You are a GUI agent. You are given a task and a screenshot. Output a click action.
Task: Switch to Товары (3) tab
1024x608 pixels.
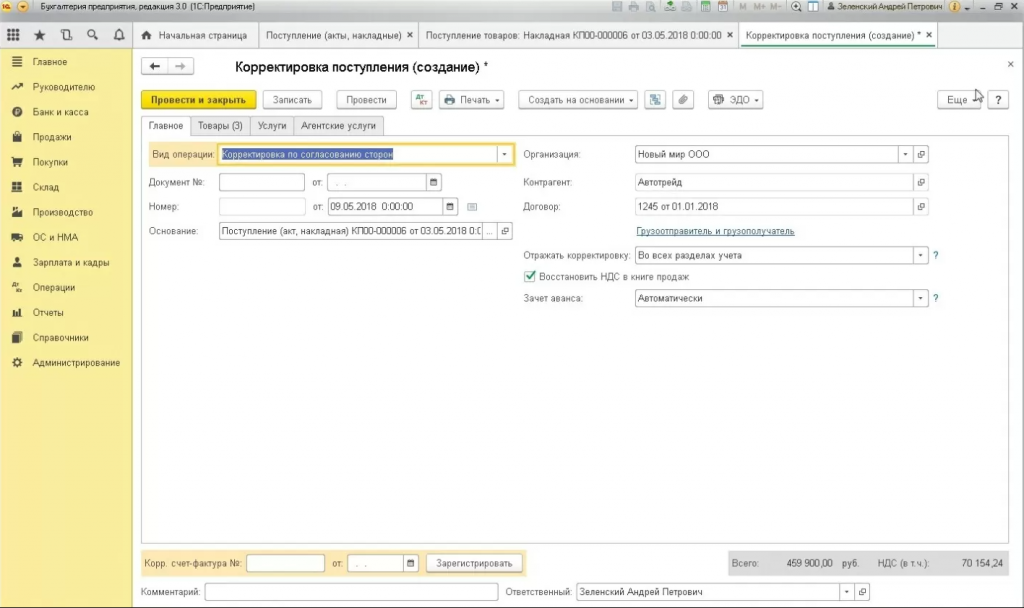pyautogui.click(x=220, y=125)
